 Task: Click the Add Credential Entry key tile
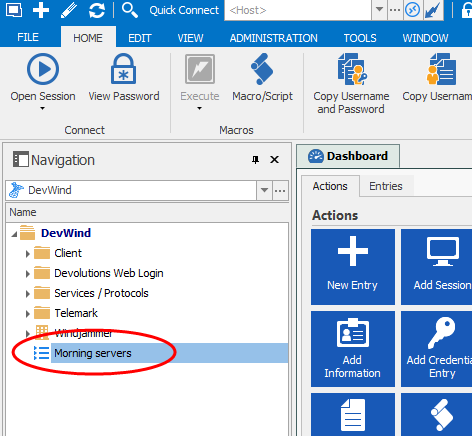click(437, 349)
